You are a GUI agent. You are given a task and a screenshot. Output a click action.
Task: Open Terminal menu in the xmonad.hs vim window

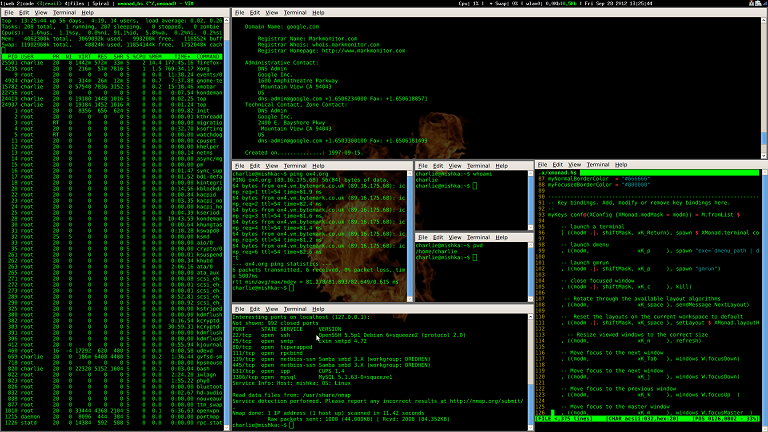tap(598, 165)
